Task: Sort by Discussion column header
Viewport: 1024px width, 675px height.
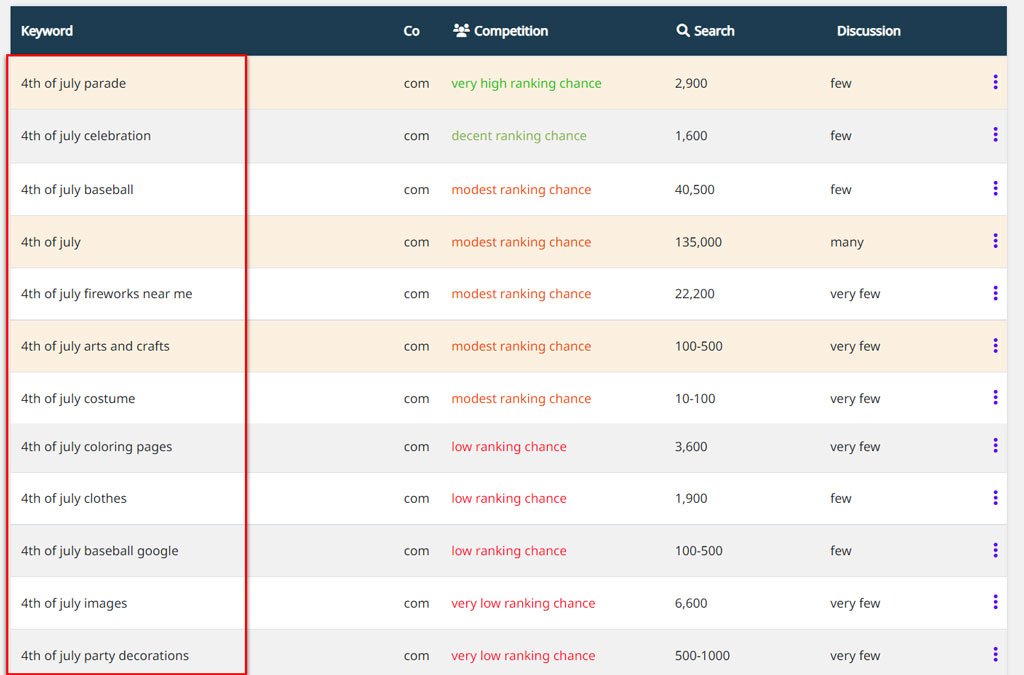Action: click(x=869, y=31)
